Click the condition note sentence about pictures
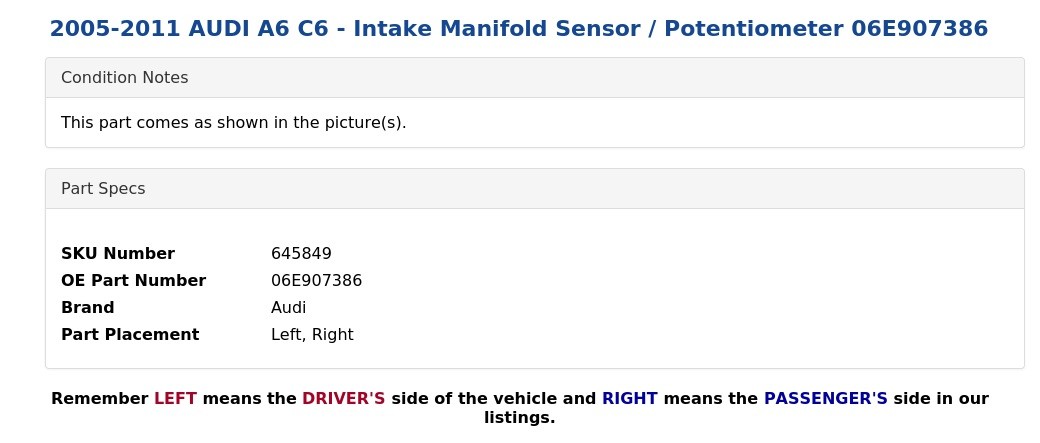Screen dimensions: 1040x443 point(233,123)
